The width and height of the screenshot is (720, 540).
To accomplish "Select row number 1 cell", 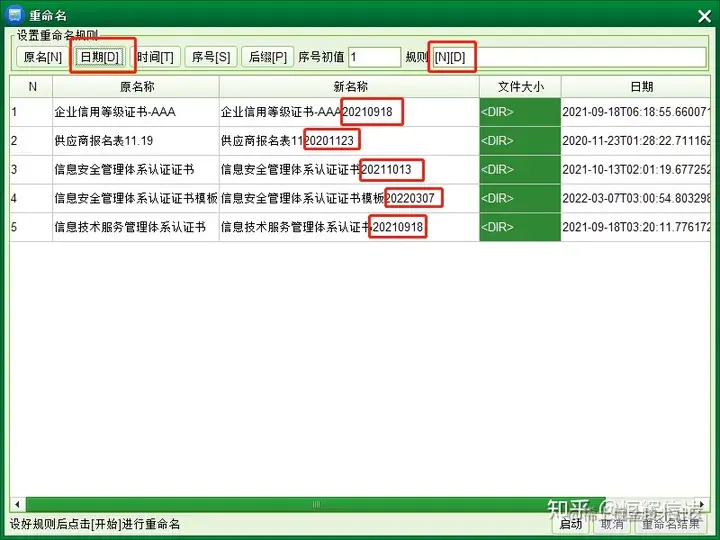I will point(32,112).
